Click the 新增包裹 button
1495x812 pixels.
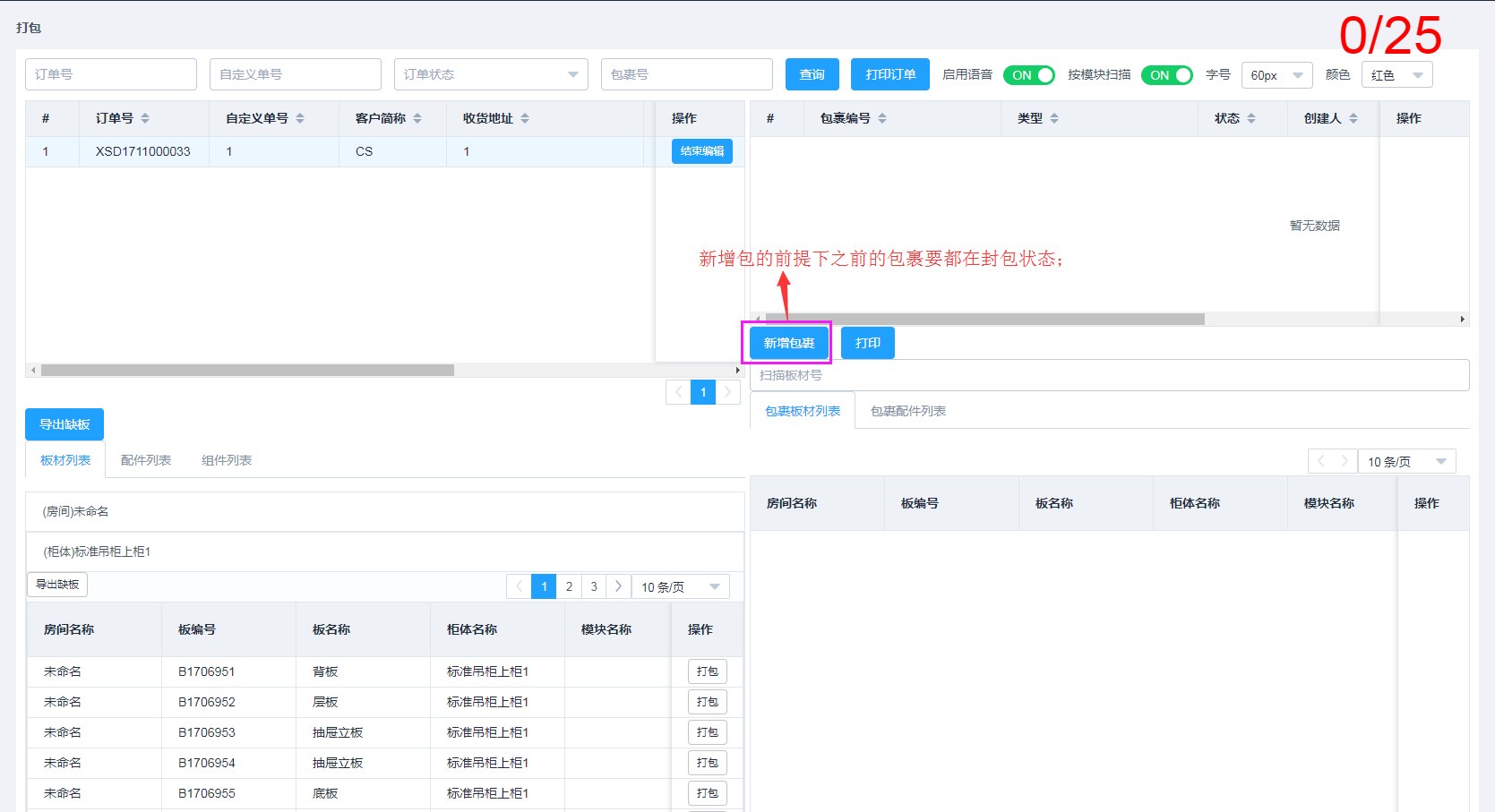789,343
